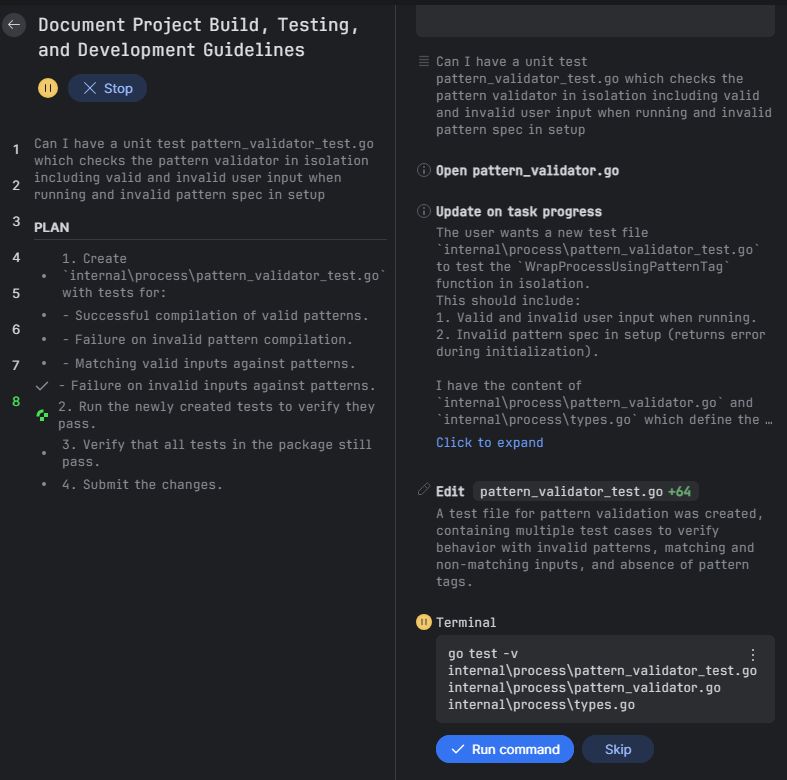Click the checkmark beside Failure on invalid inputs
The image size is (787, 780).
42,385
